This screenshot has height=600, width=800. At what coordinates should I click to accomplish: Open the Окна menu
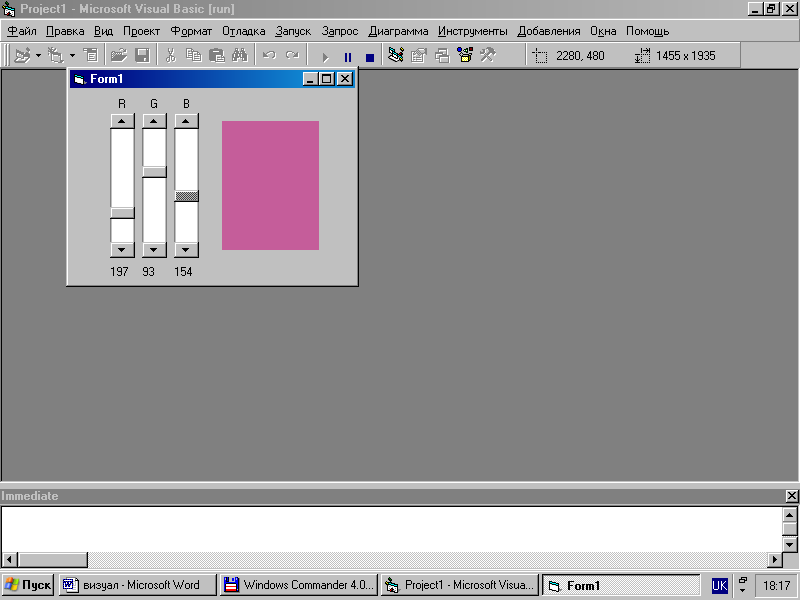(x=603, y=31)
